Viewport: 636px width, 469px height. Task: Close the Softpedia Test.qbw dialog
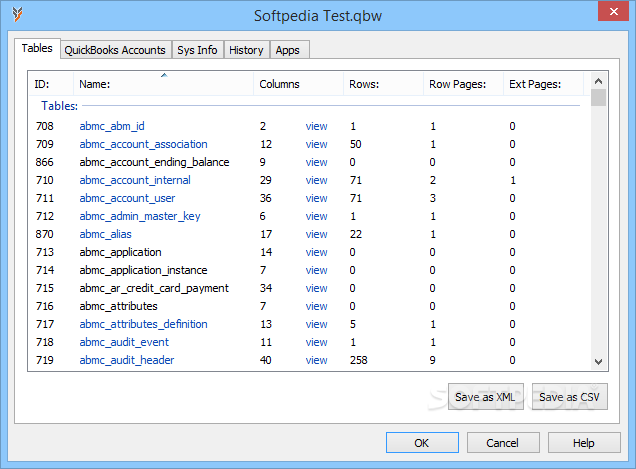pos(613,11)
